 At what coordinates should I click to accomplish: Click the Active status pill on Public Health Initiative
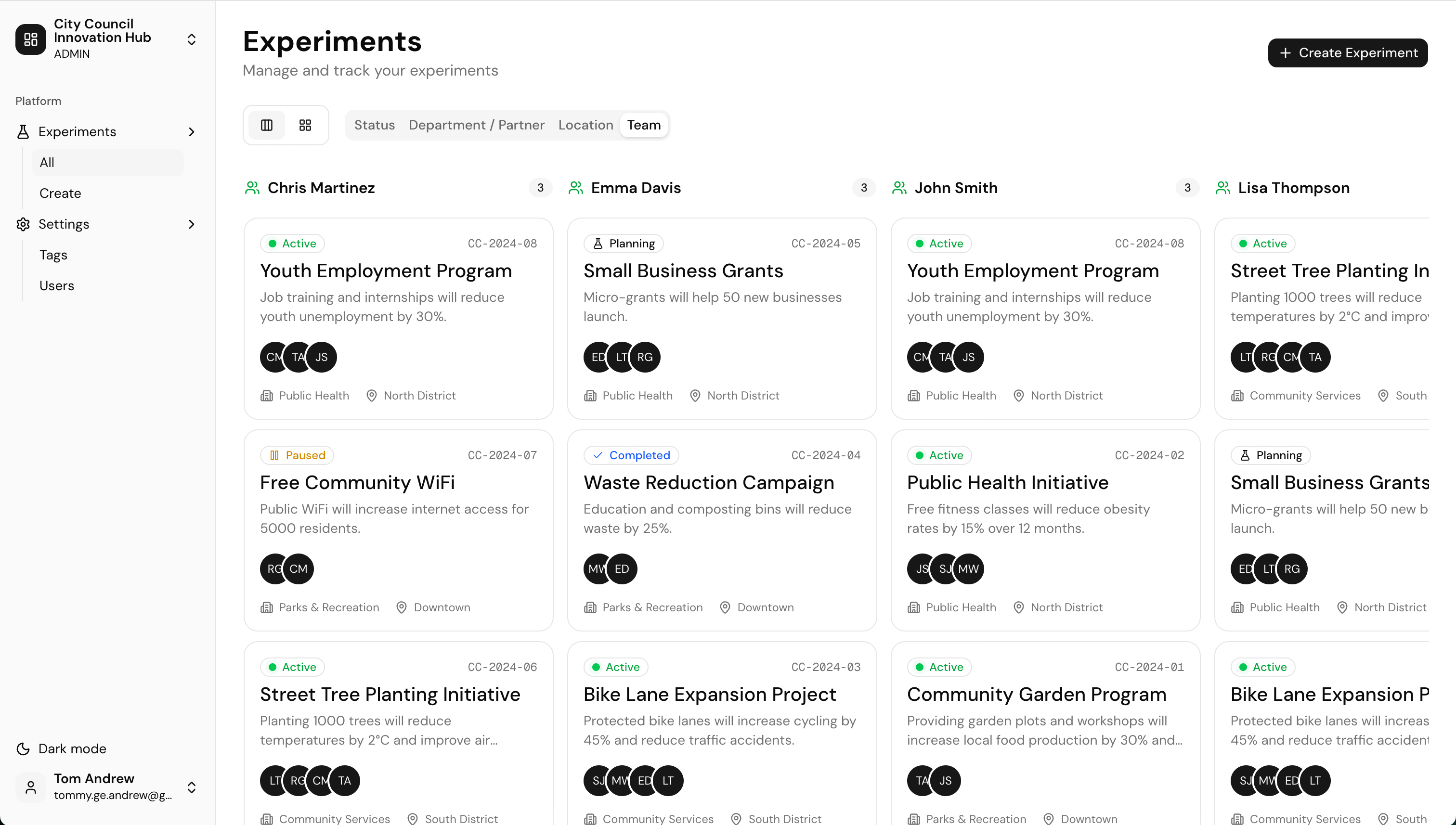938,455
